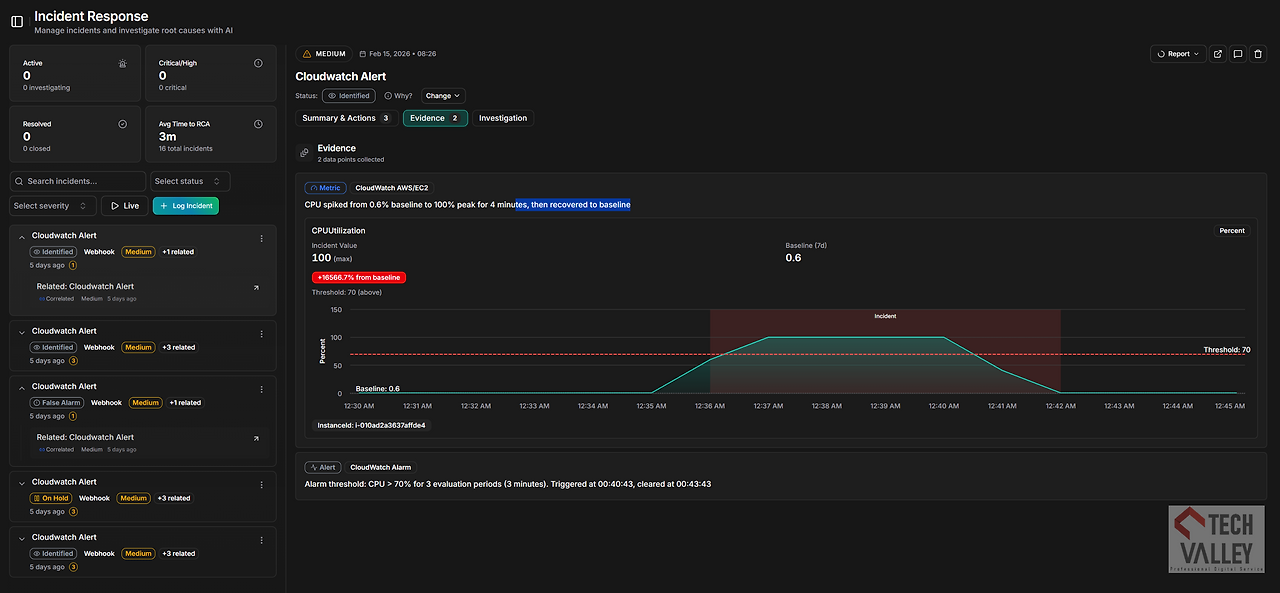Screen dimensions: 1280x593
Task: Open the incident in a new window icon
Action: click(1217, 54)
